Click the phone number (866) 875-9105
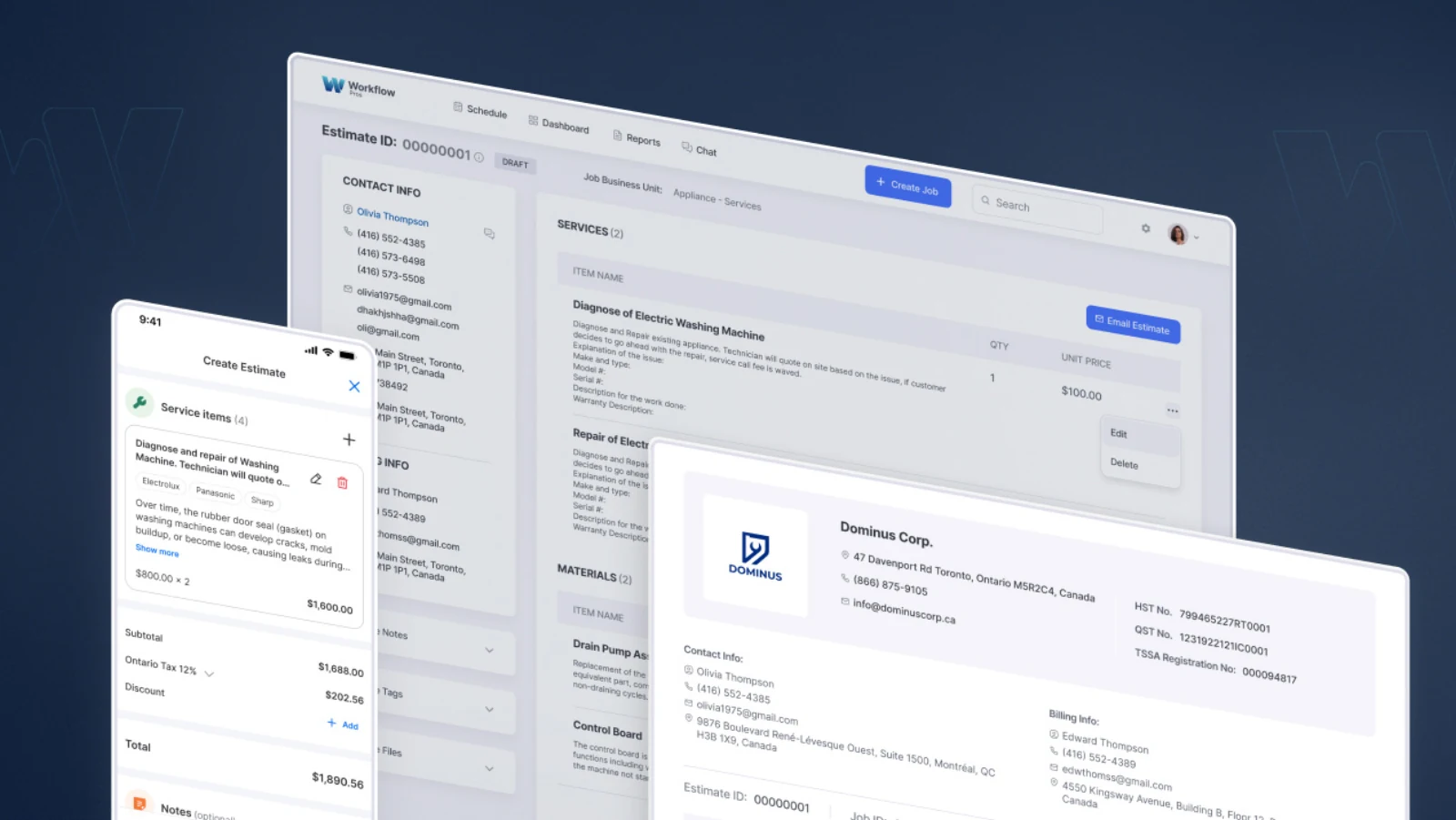 click(890, 584)
